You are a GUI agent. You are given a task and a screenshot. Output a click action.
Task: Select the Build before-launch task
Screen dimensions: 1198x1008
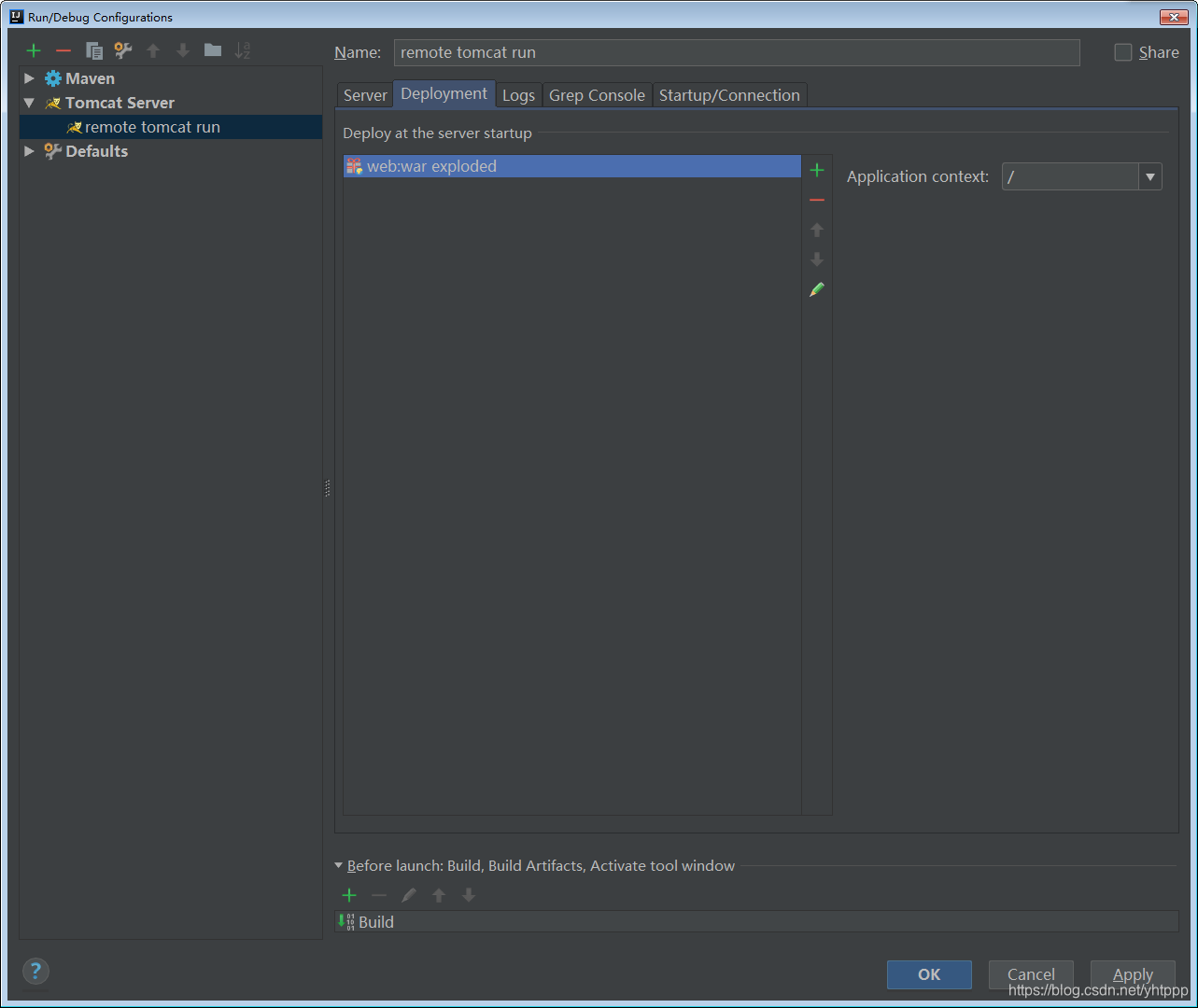click(756, 921)
